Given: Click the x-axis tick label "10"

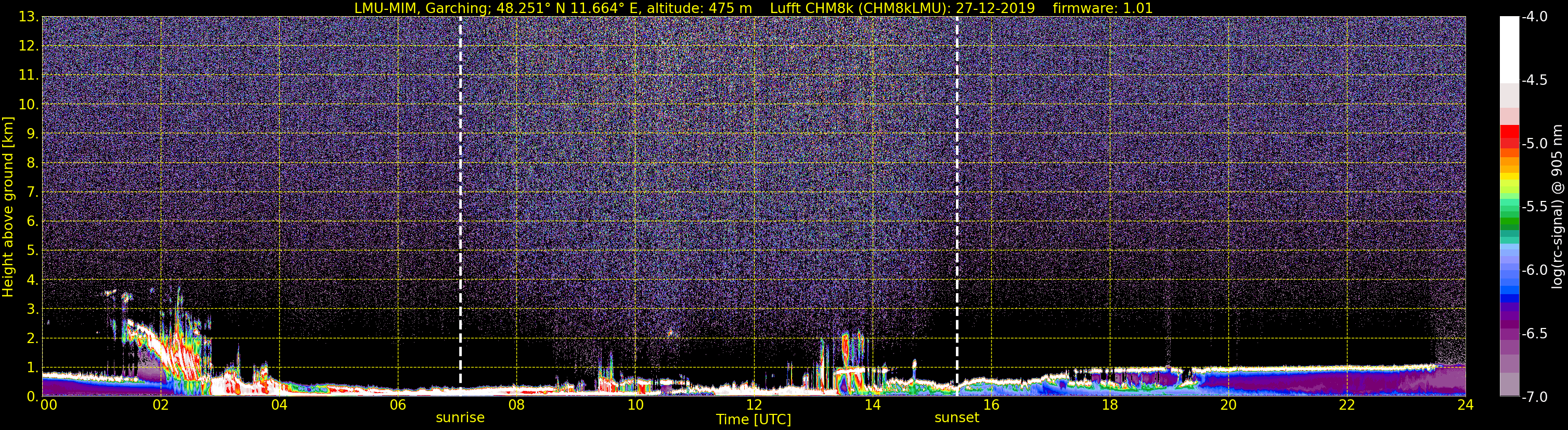Looking at the screenshot, I should click(x=636, y=405).
